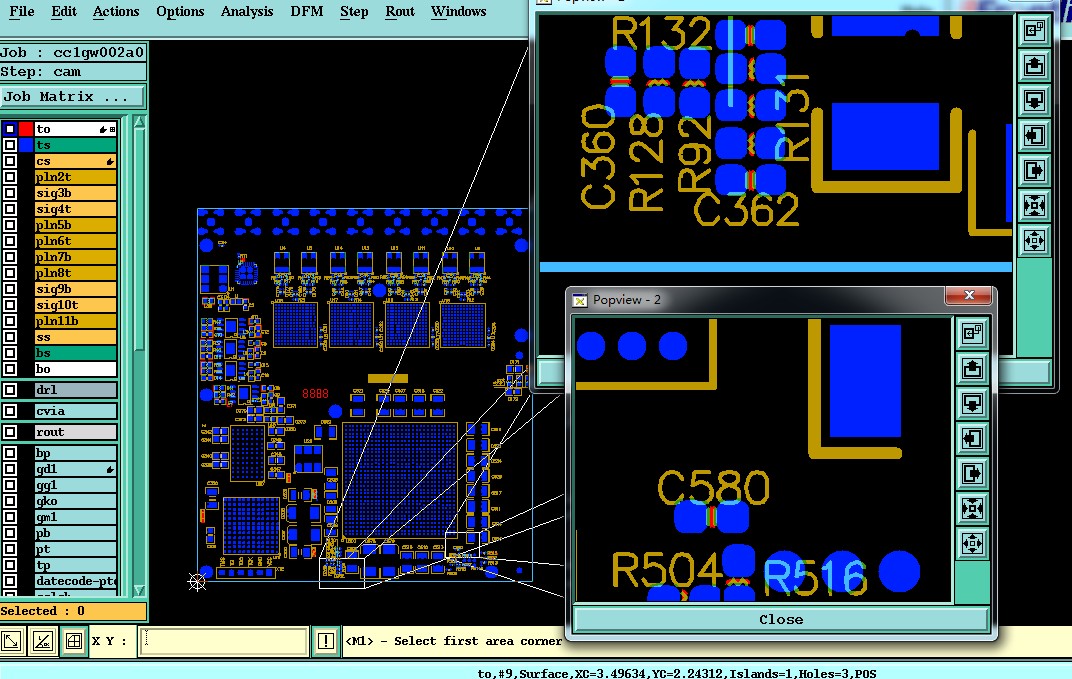Click the second coordinate-mode icon beside X Y

click(42, 641)
